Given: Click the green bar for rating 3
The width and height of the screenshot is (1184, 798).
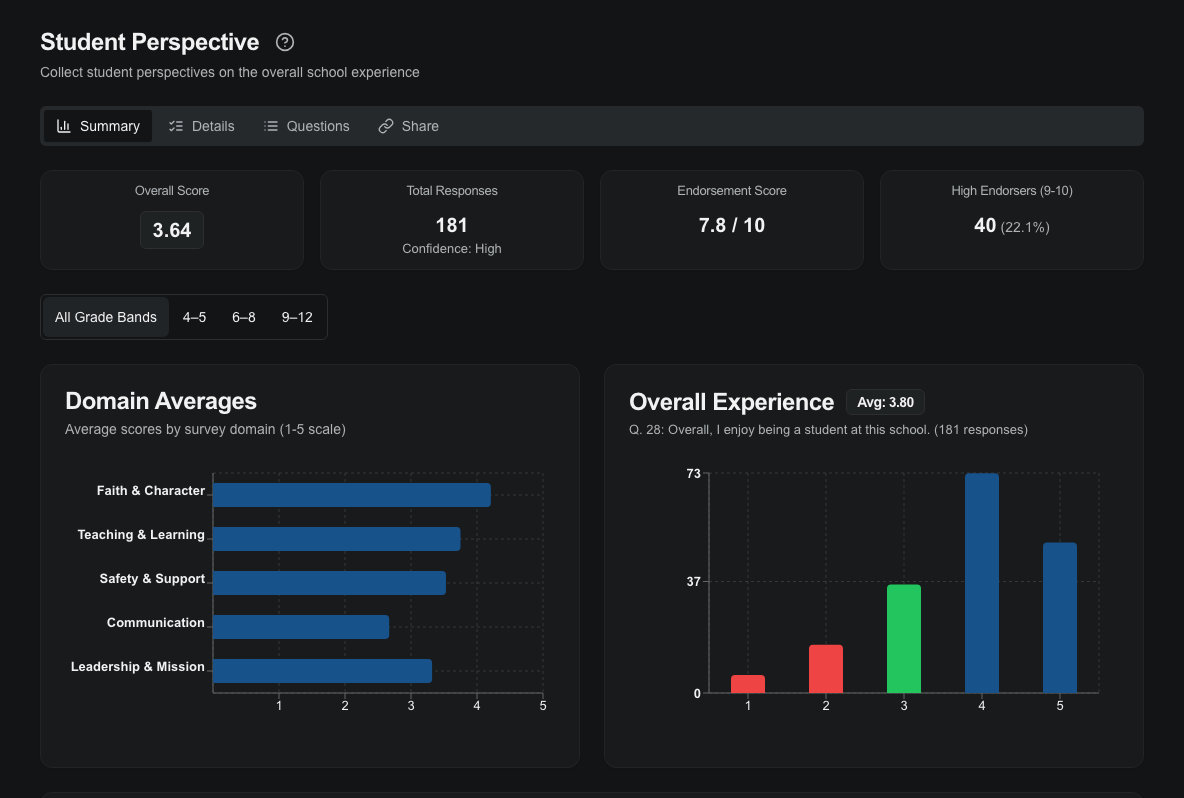Looking at the screenshot, I should coord(904,639).
